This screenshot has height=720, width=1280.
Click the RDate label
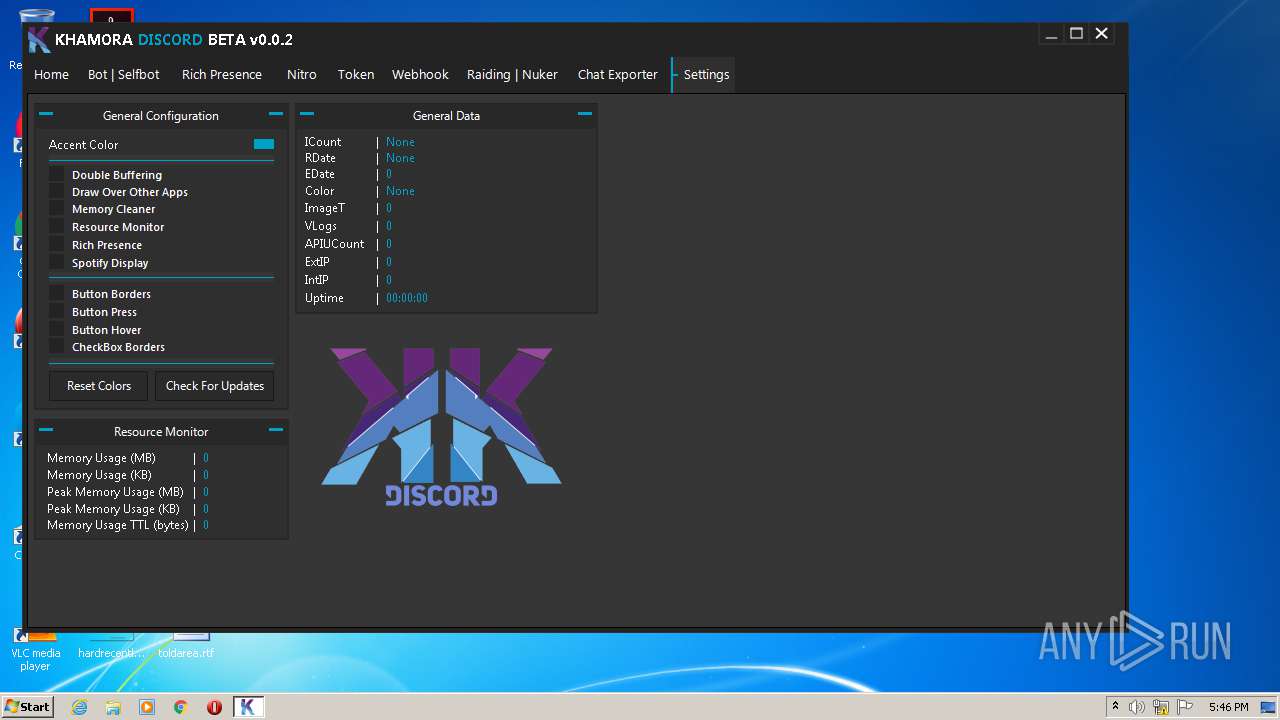320,158
